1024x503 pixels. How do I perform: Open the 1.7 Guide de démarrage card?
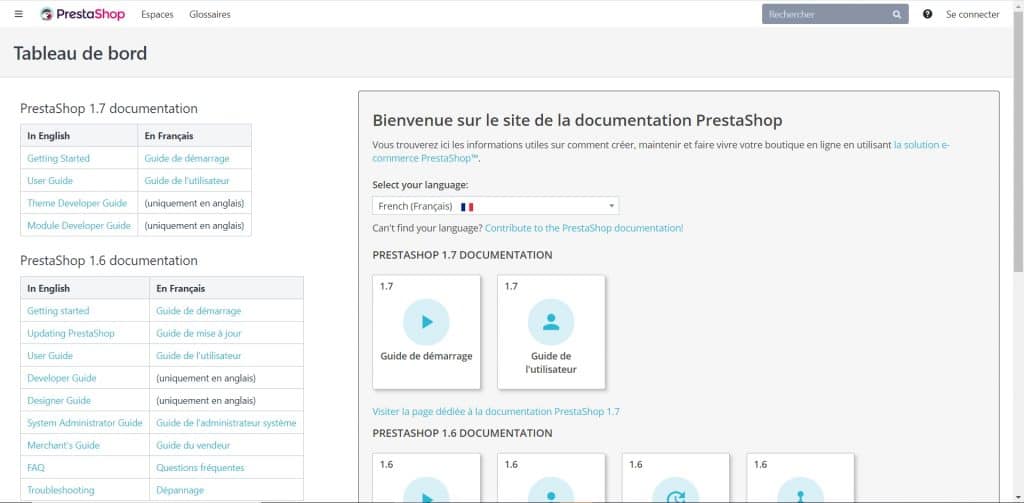[426, 332]
